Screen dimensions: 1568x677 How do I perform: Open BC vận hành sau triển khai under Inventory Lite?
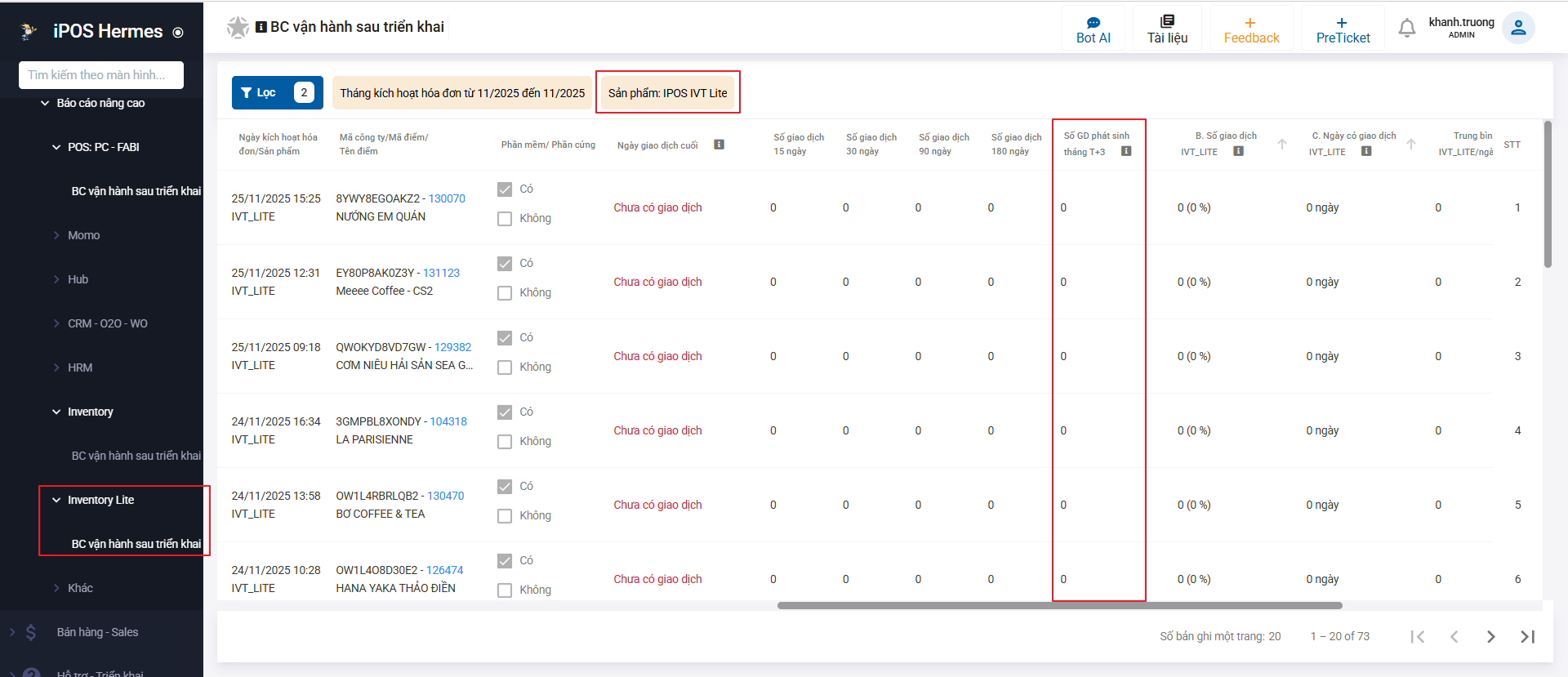coord(136,544)
